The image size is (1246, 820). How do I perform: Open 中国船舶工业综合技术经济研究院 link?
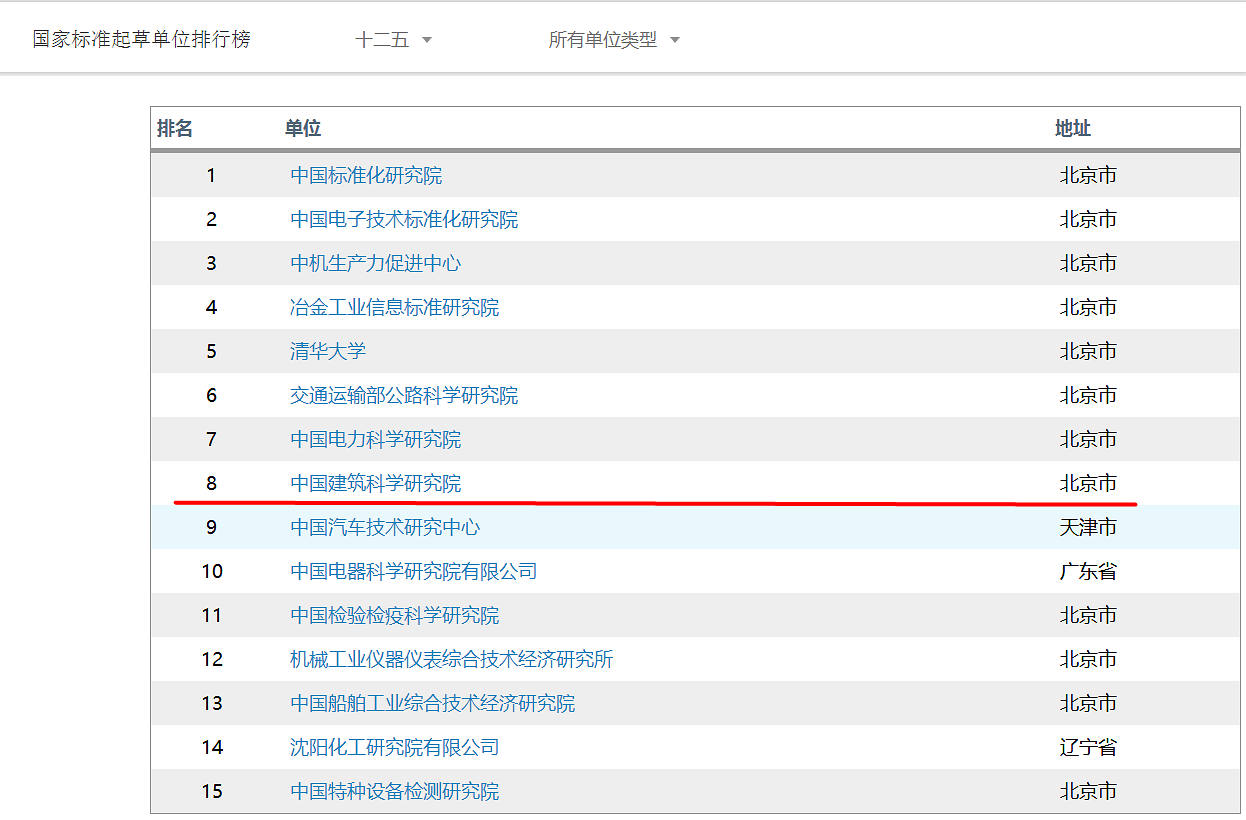(x=432, y=703)
